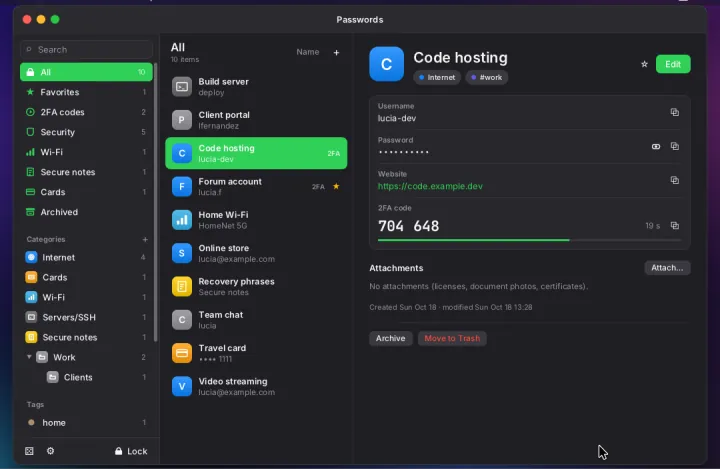
Task: Collapse the Work folder
Action: (x=29, y=357)
